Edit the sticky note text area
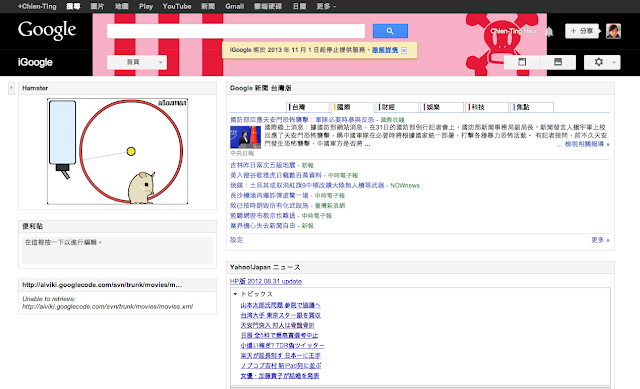 [x=118, y=250]
